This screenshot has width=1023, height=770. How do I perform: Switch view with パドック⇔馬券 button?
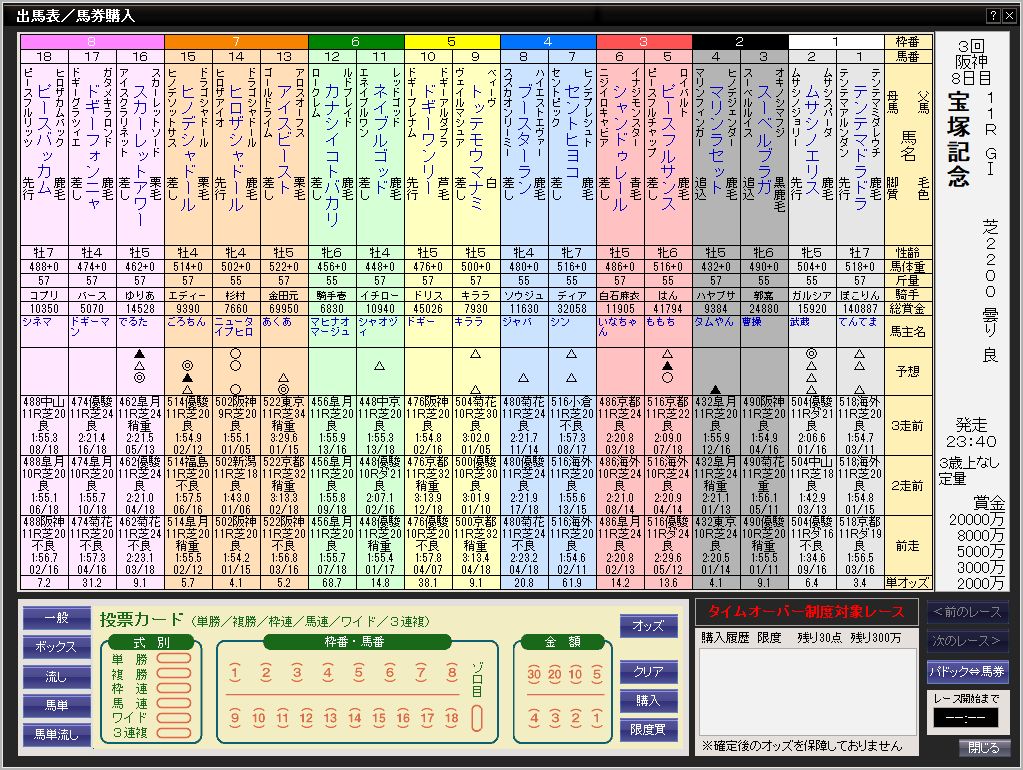pyautogui.click(x=968, y=671)
